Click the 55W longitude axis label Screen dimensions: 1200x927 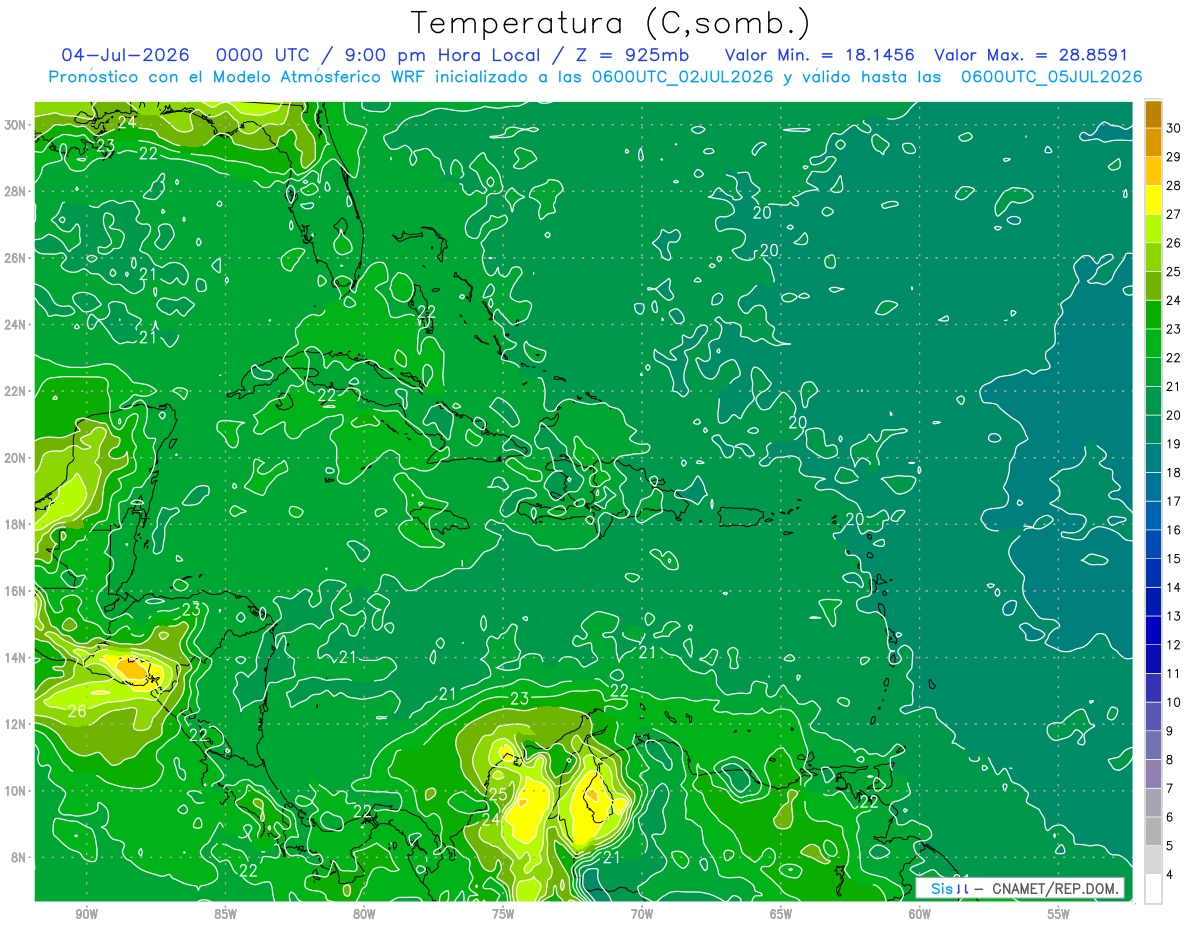pyautogui.click(x=1058, y=915)
